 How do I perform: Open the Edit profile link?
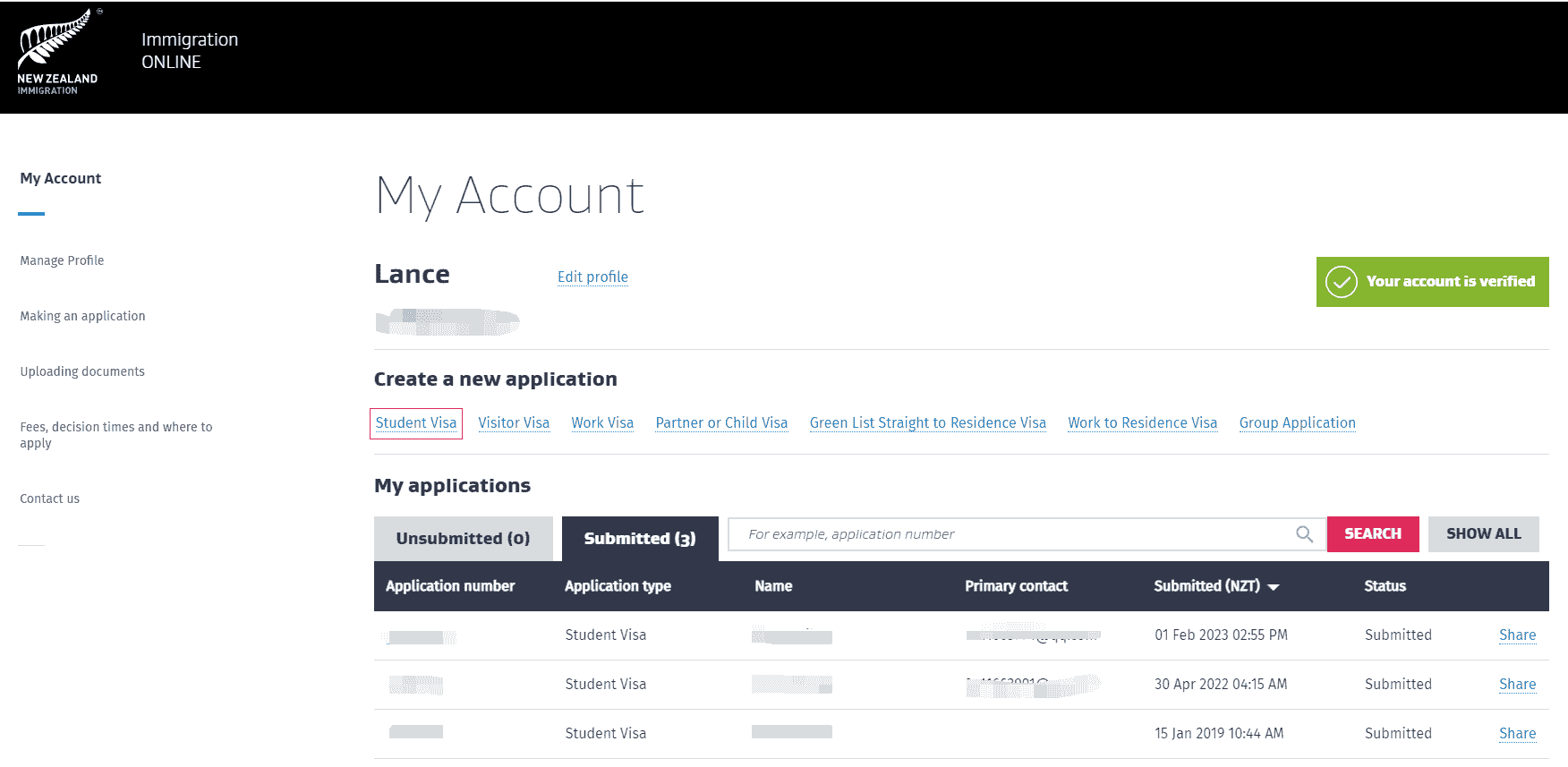pyautogui.click(x=592, y=277)
